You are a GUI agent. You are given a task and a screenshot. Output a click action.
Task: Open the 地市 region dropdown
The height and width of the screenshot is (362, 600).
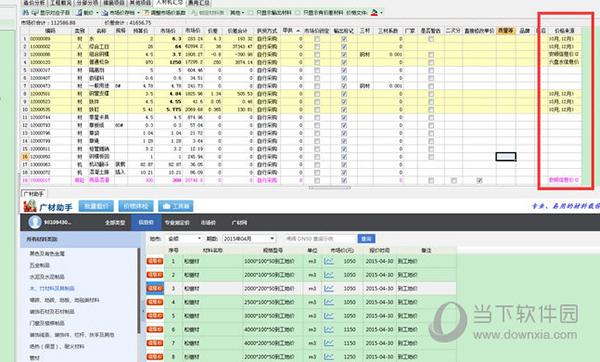click(x=184, y=239)
